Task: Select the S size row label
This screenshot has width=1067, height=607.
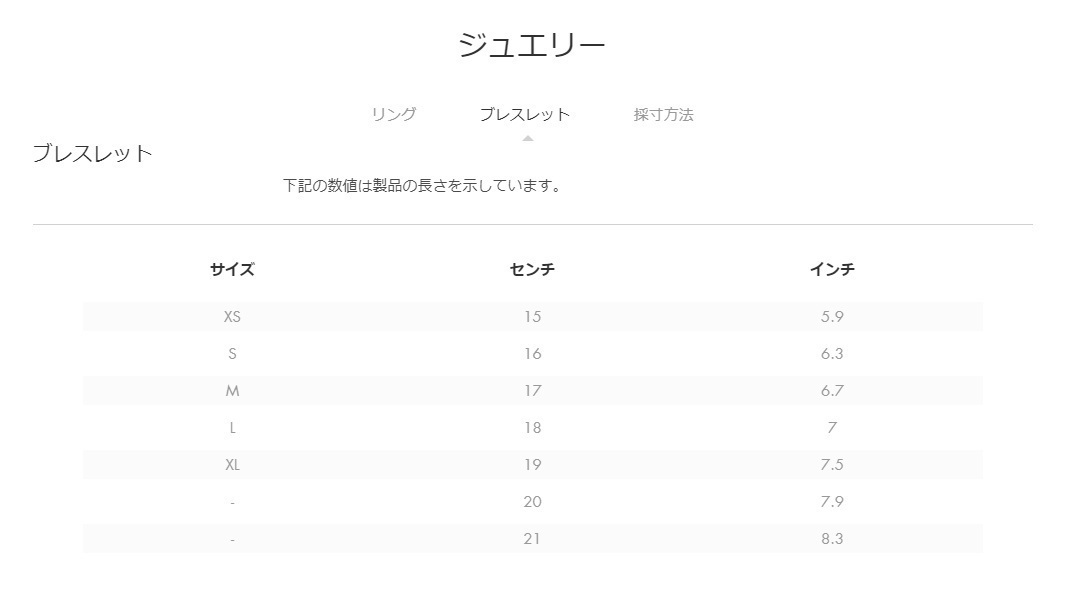Action: (x=232, y=354)
